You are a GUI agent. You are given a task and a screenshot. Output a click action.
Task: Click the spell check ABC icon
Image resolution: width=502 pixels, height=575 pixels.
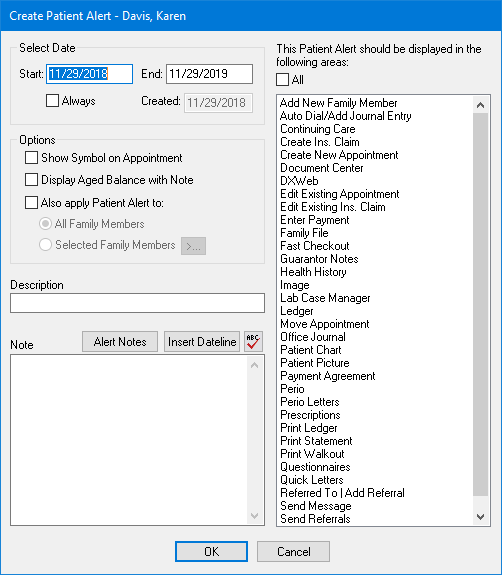pos(253,341)
